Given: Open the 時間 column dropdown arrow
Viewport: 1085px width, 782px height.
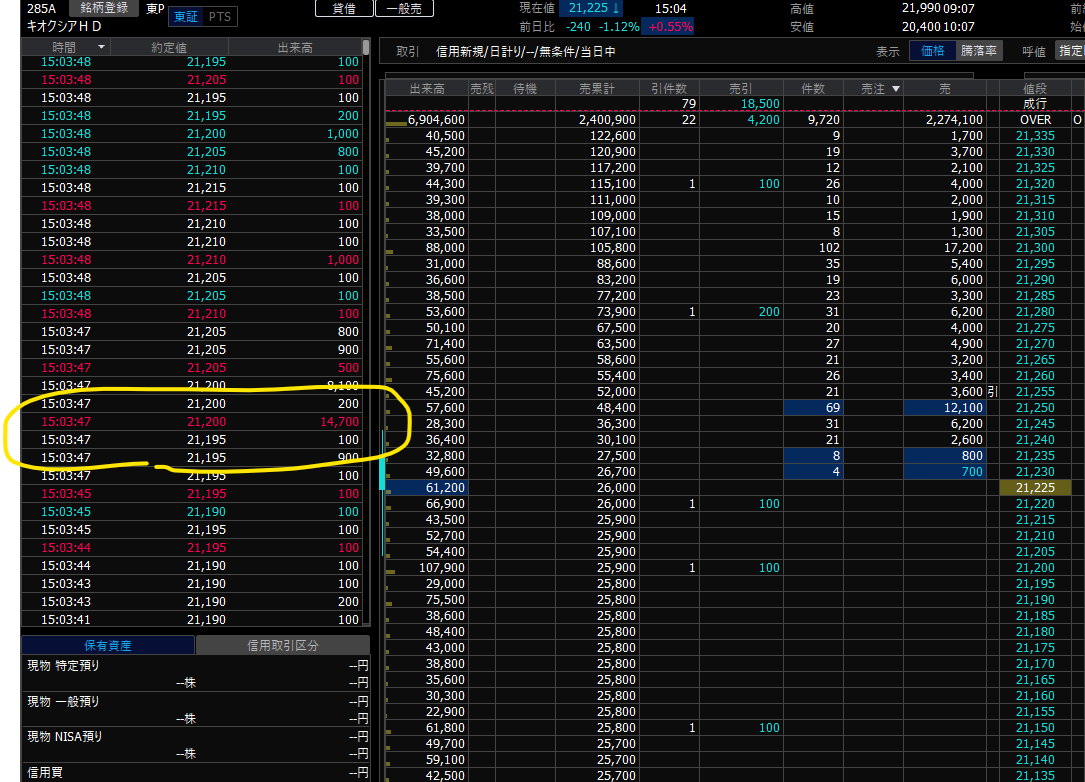Looking at the screenshot, I should click(101, 47).
